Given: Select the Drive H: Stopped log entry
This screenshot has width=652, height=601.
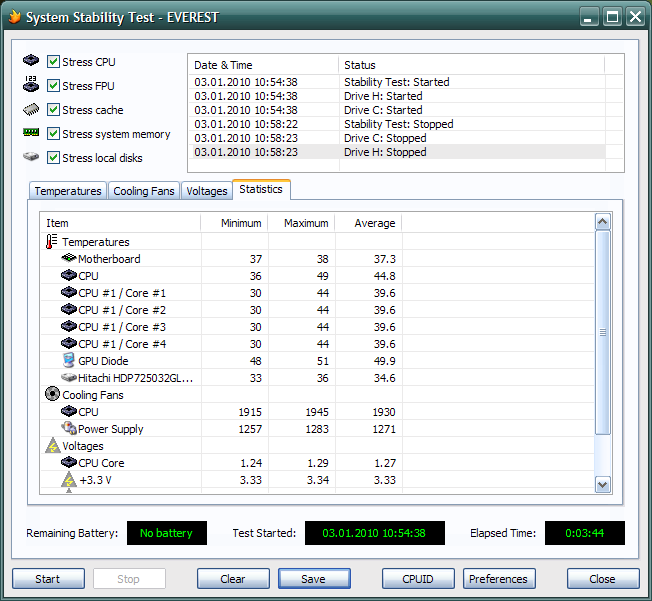Looking at the screenshot, I should 385,152.
